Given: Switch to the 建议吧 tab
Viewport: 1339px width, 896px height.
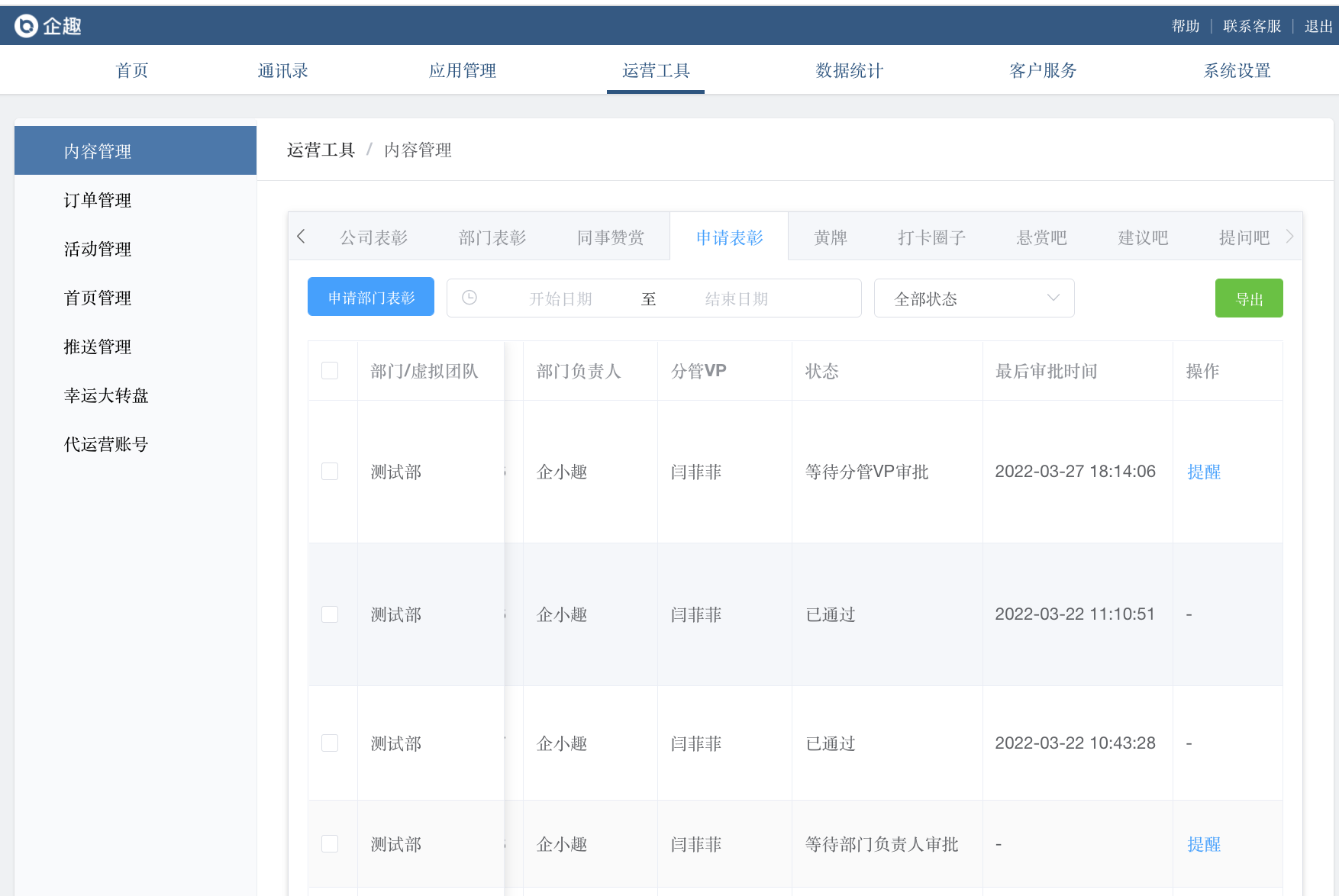Looking at the screenshot, I should [x=1144, y=237].
